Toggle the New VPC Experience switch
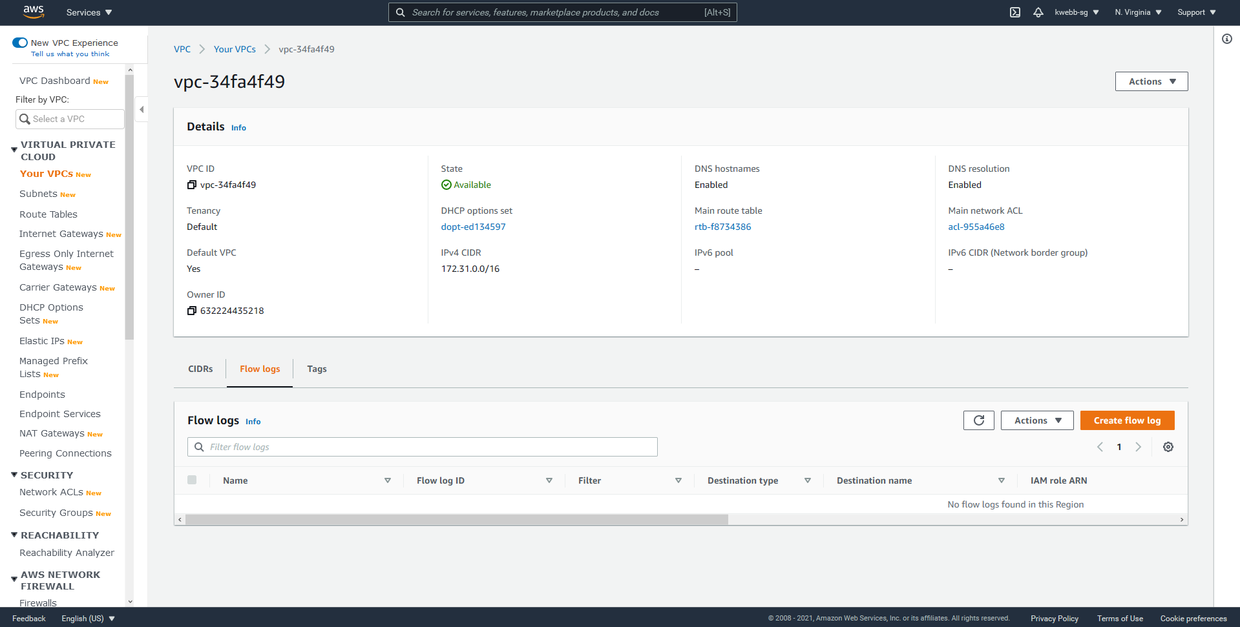 pos(20,43)
